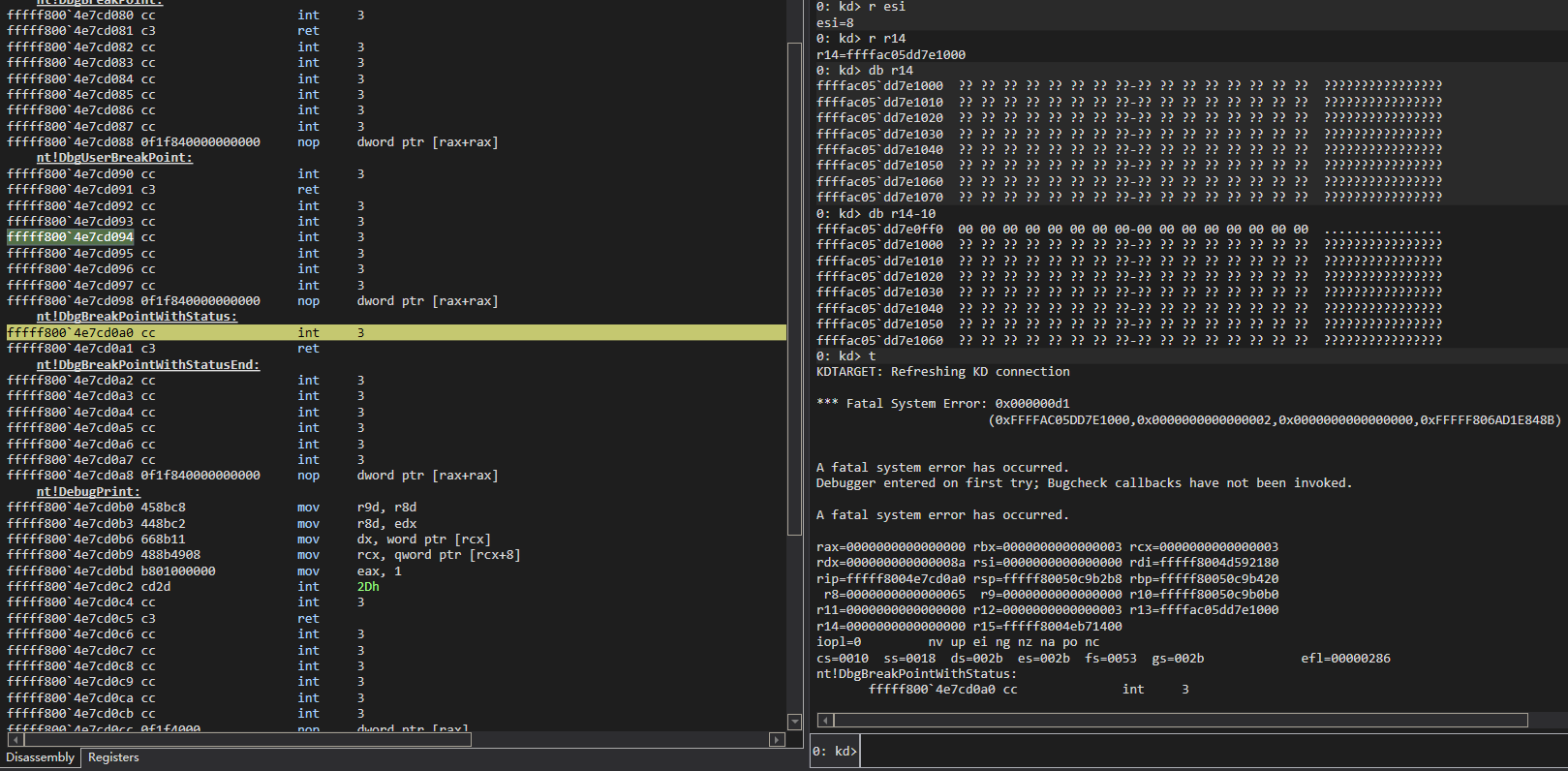
Task: Click the disassembly vertical scrollbar thumb
Action: pyautogui.click(x=794, y=289)
